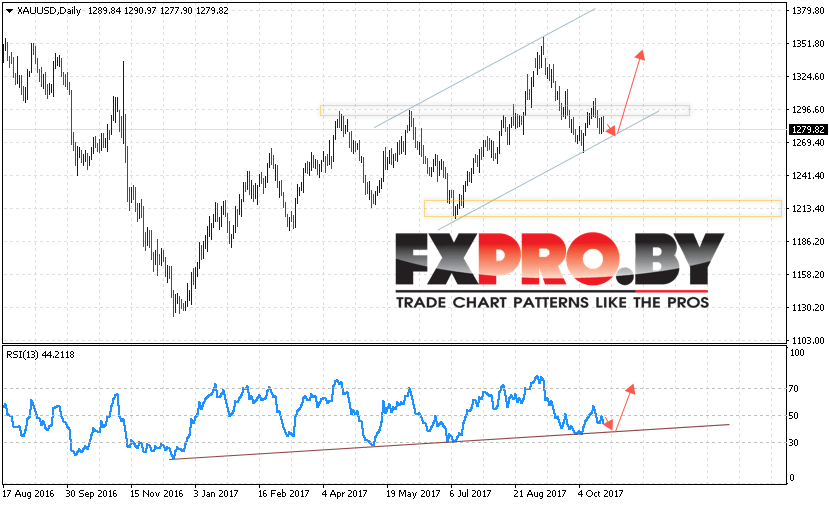
Task: Click price level 1158.20 on the scale
Action: pos(808,274)
